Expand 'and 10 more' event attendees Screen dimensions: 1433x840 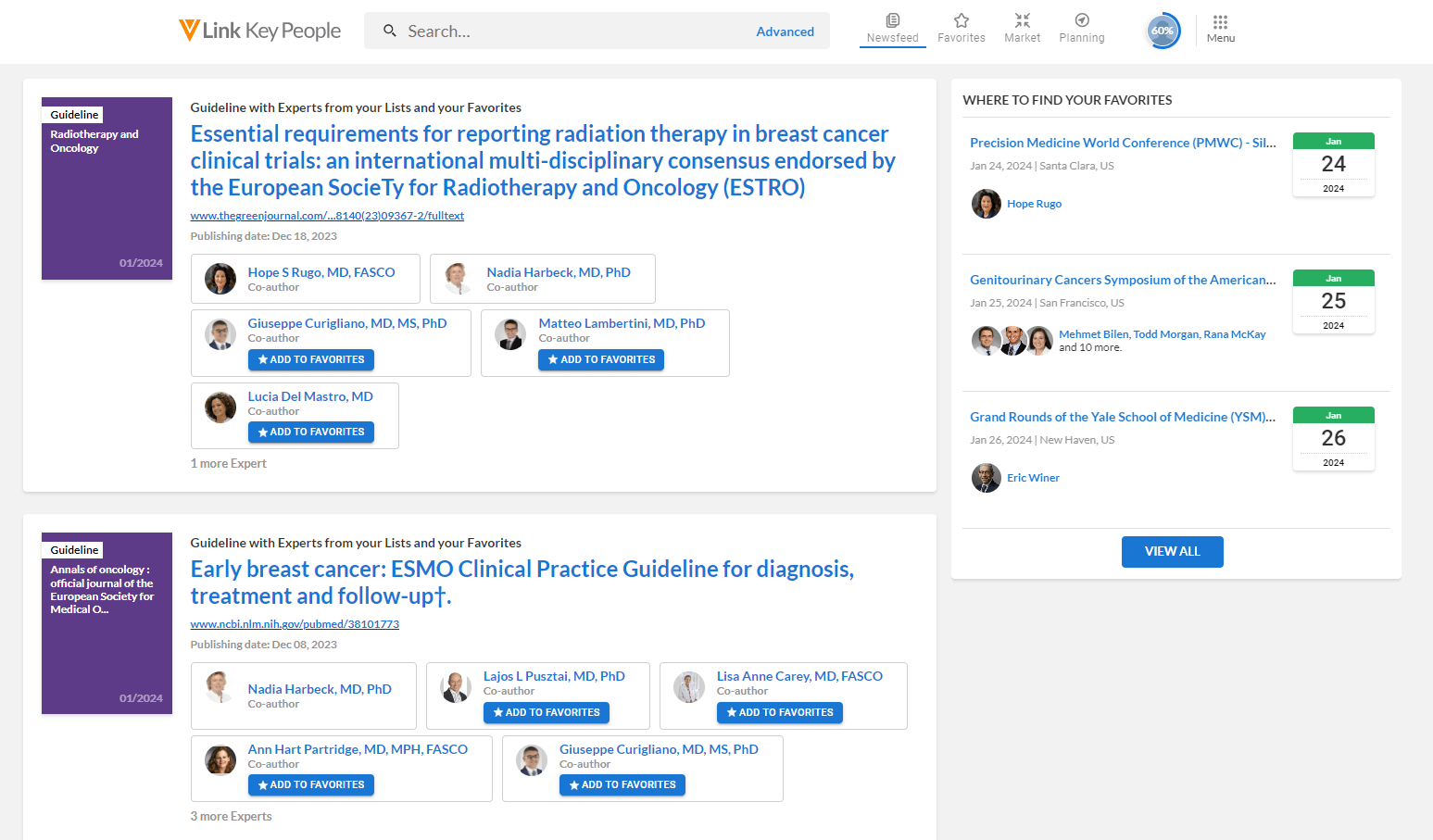pyautogui.click(x=1089, y=348)
